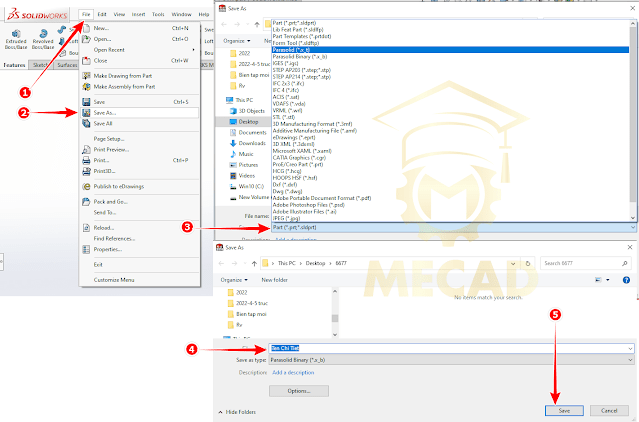
Task: Open the view options dropdown arrow
Action: (608, 280)
